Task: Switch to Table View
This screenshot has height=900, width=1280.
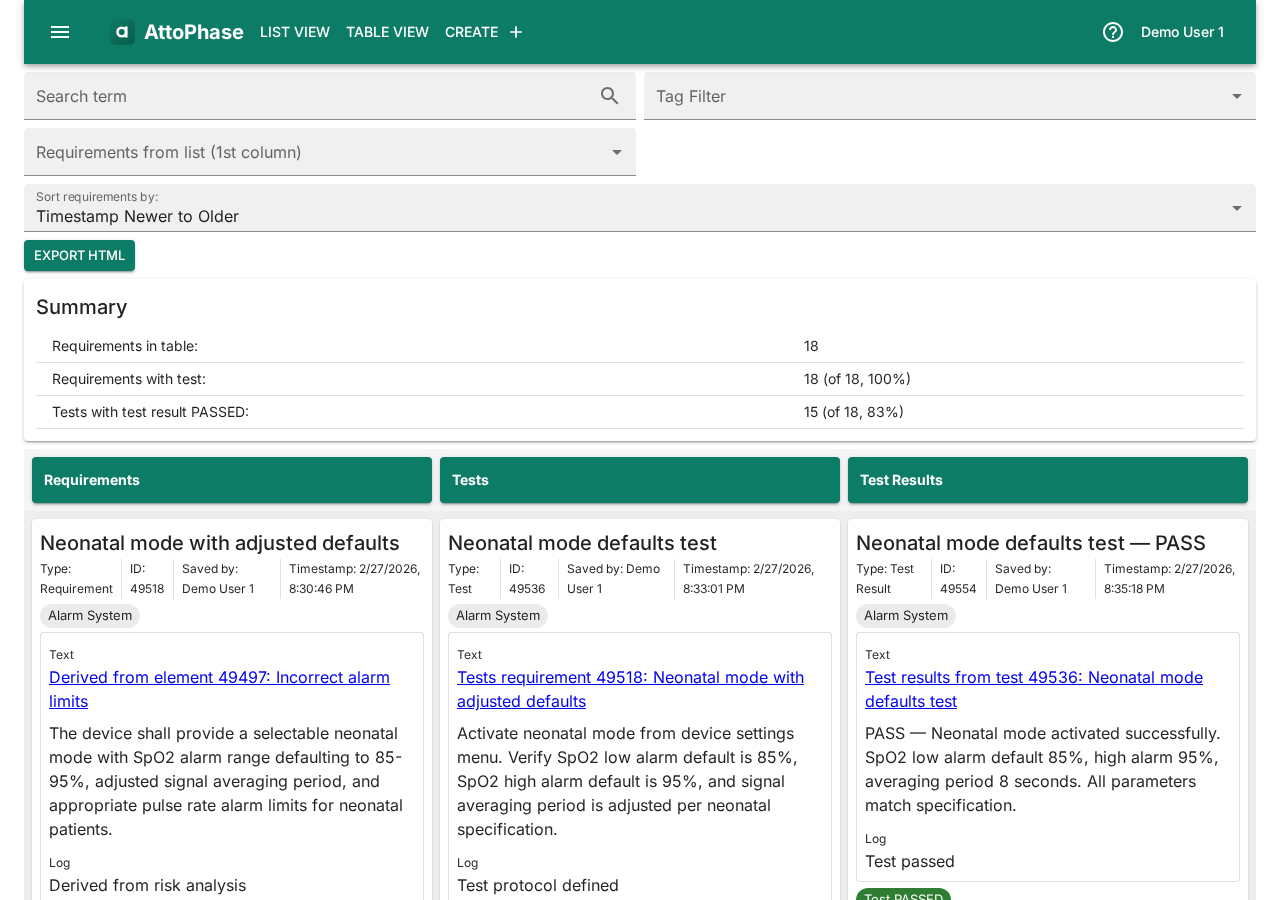Action: (387, 32)
